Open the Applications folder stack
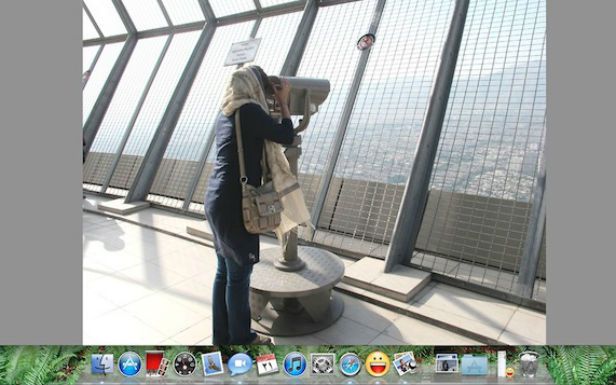 [474, 364]
